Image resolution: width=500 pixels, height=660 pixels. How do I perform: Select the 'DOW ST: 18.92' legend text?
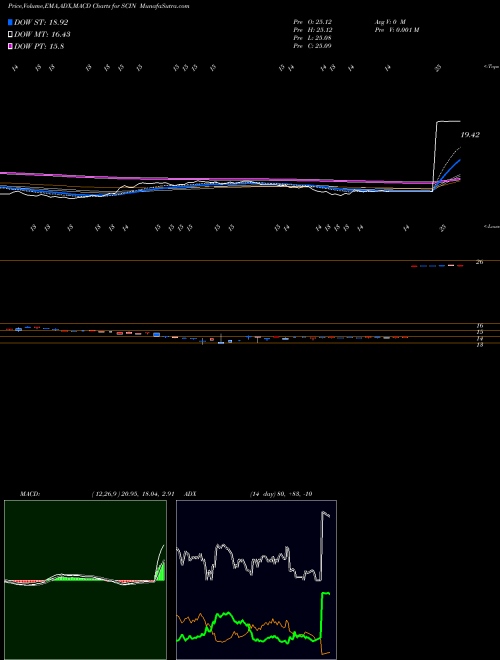[41, 22]
